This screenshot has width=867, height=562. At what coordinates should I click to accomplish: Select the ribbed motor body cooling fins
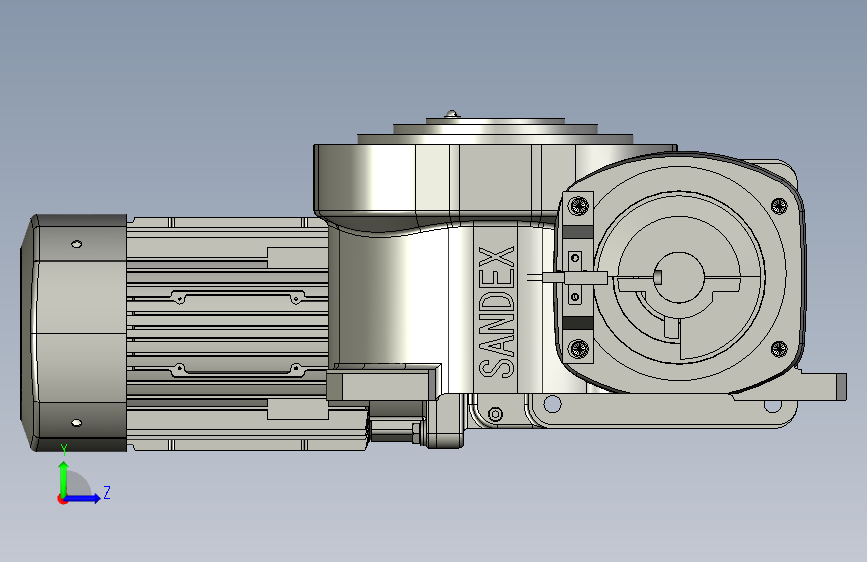point(227,334)
